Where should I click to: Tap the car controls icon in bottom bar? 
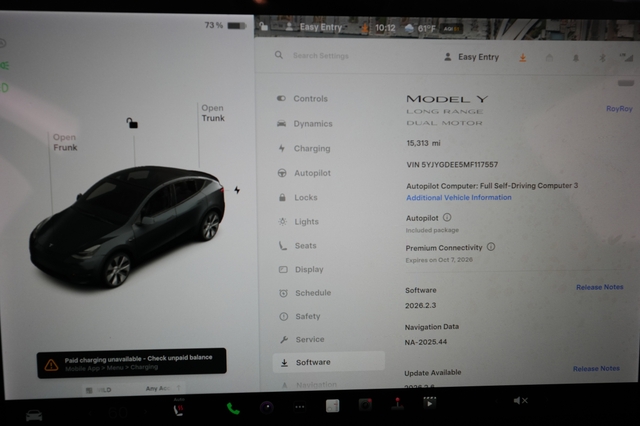(x=34, y=415)
